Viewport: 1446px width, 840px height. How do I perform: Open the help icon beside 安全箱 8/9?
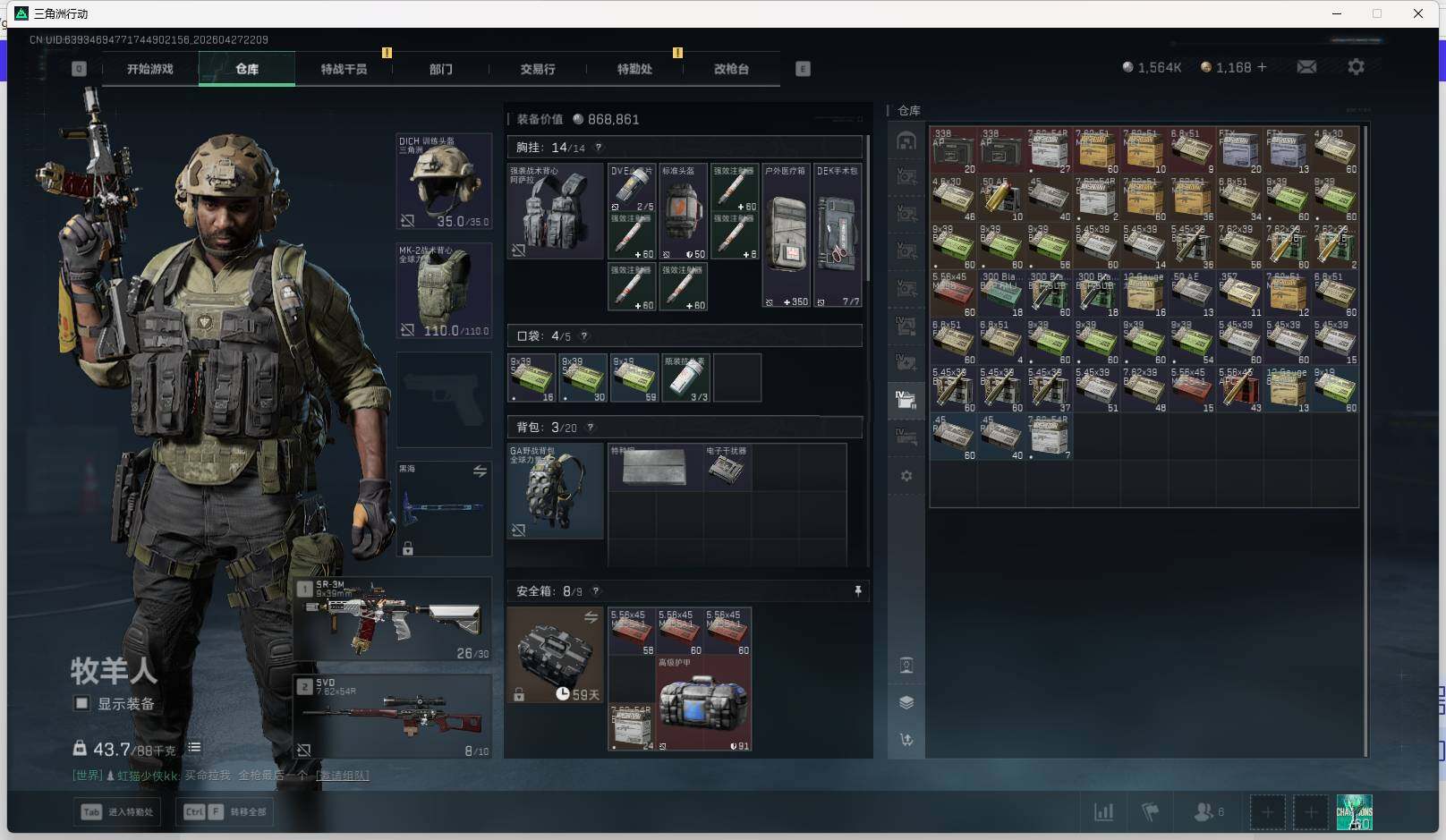point(596,591)
